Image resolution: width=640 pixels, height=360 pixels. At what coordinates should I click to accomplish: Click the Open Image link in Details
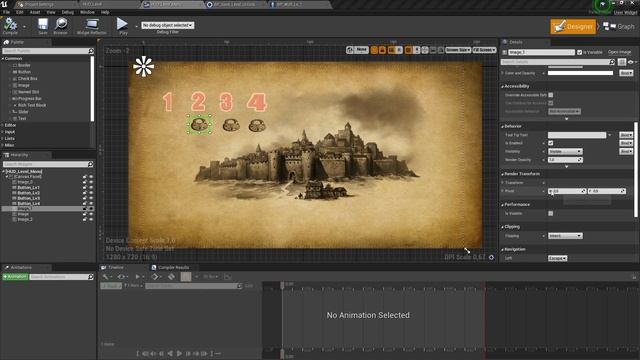point(619,52)
